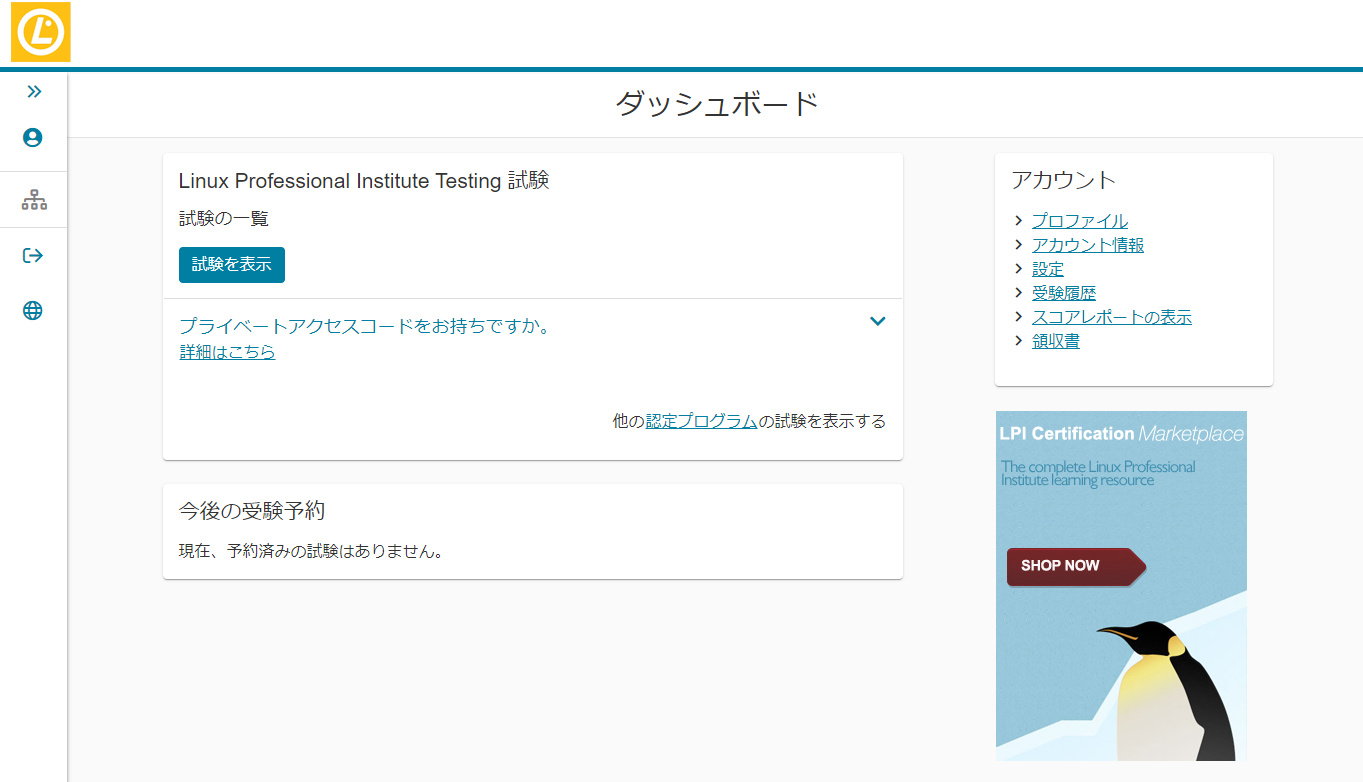
Task: Click the LPI Certification Marketplace banner title
Action: 1122,433
